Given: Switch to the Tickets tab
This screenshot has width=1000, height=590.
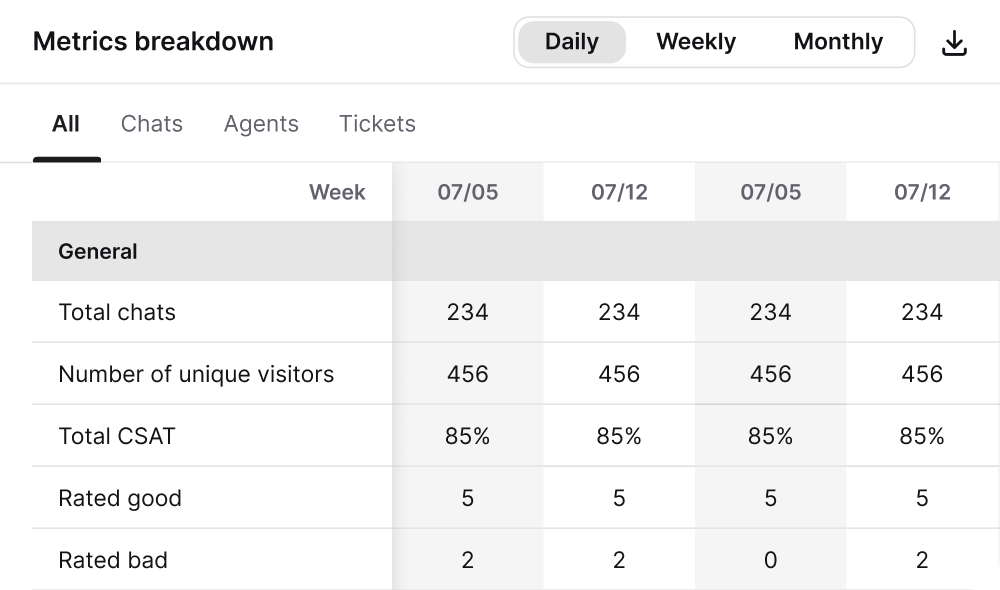Looking at the screenshot, I should click(377, 124).
